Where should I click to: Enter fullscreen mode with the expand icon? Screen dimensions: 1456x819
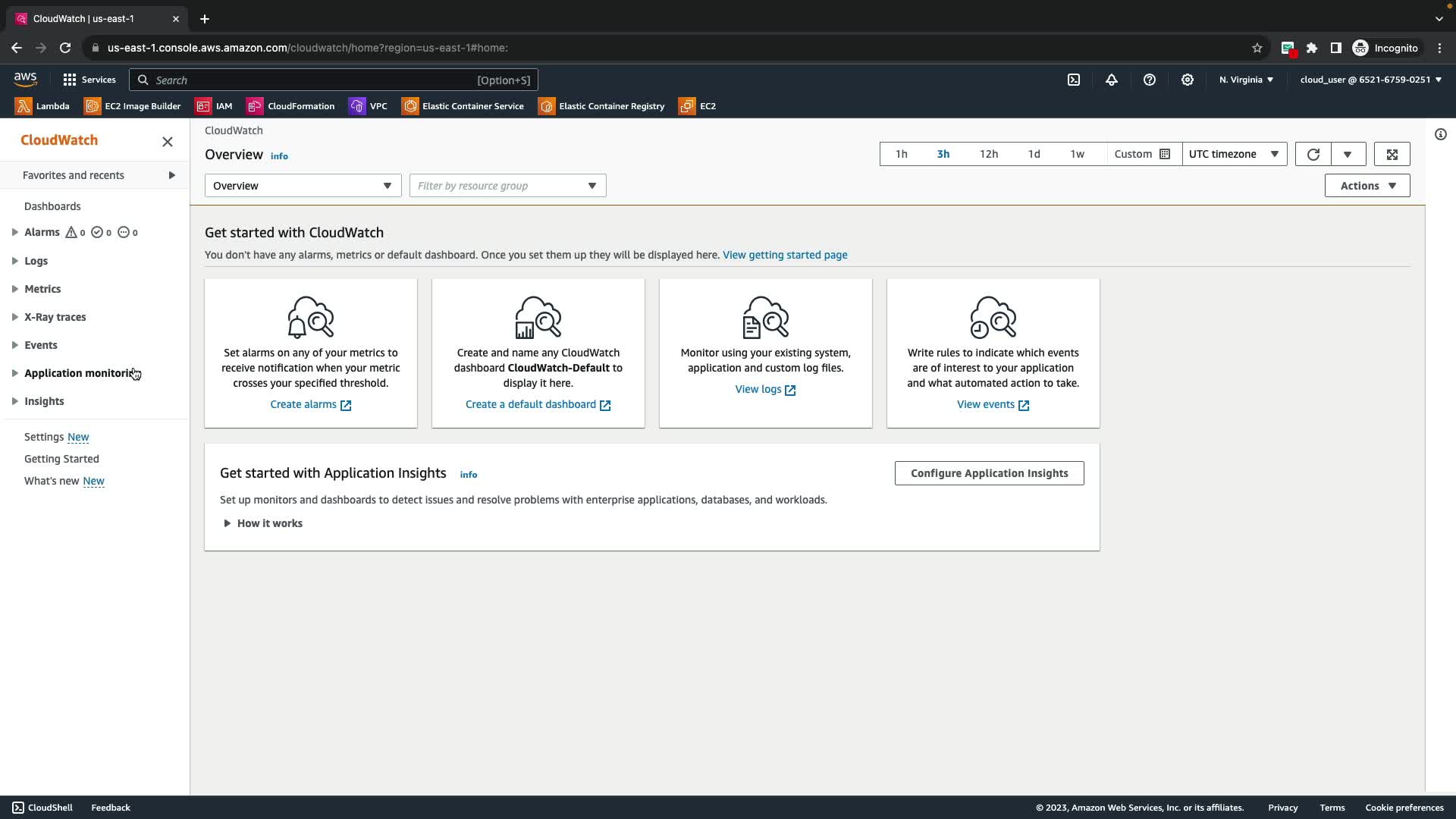pyautogui.click(x=1392, y=154)
